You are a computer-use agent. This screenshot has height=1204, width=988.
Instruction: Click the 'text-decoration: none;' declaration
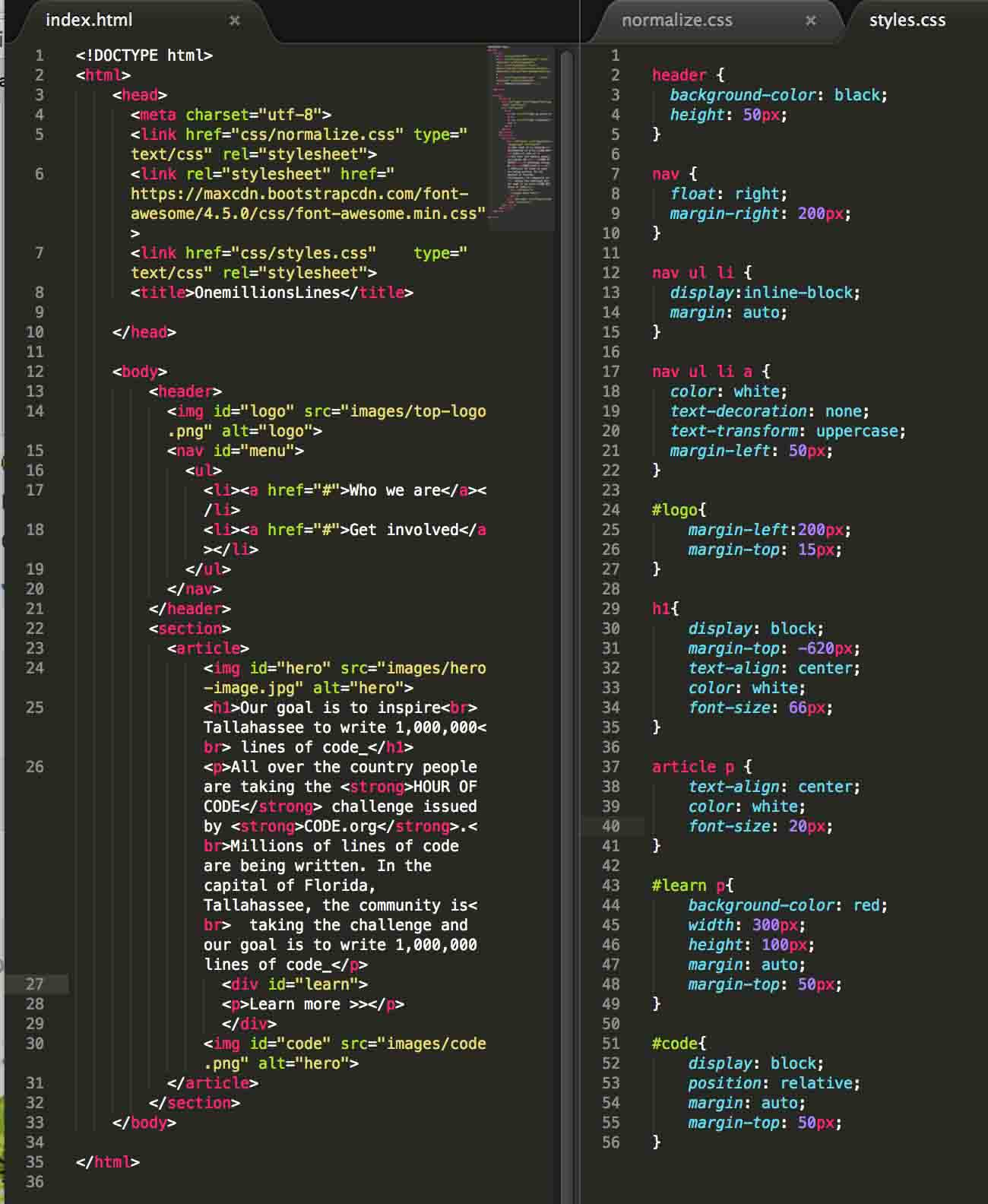click(x=769, y=411)
